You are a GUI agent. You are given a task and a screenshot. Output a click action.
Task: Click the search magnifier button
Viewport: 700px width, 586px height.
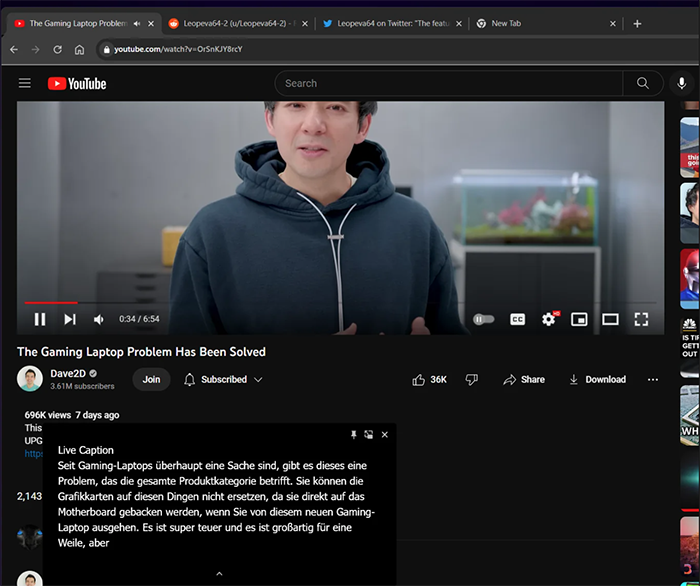click(642, 84)
